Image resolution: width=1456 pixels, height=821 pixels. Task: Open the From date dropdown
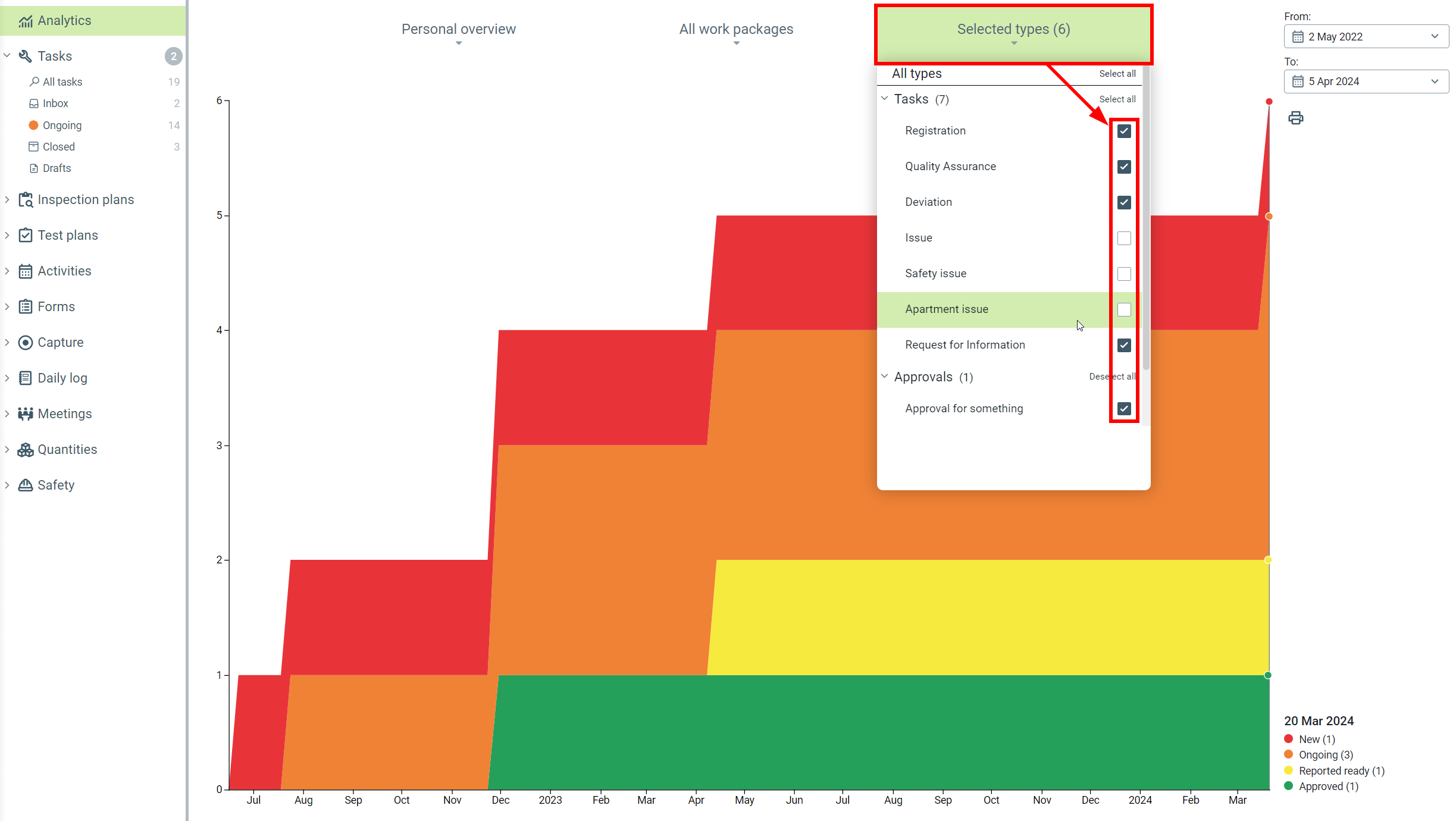1366,37
